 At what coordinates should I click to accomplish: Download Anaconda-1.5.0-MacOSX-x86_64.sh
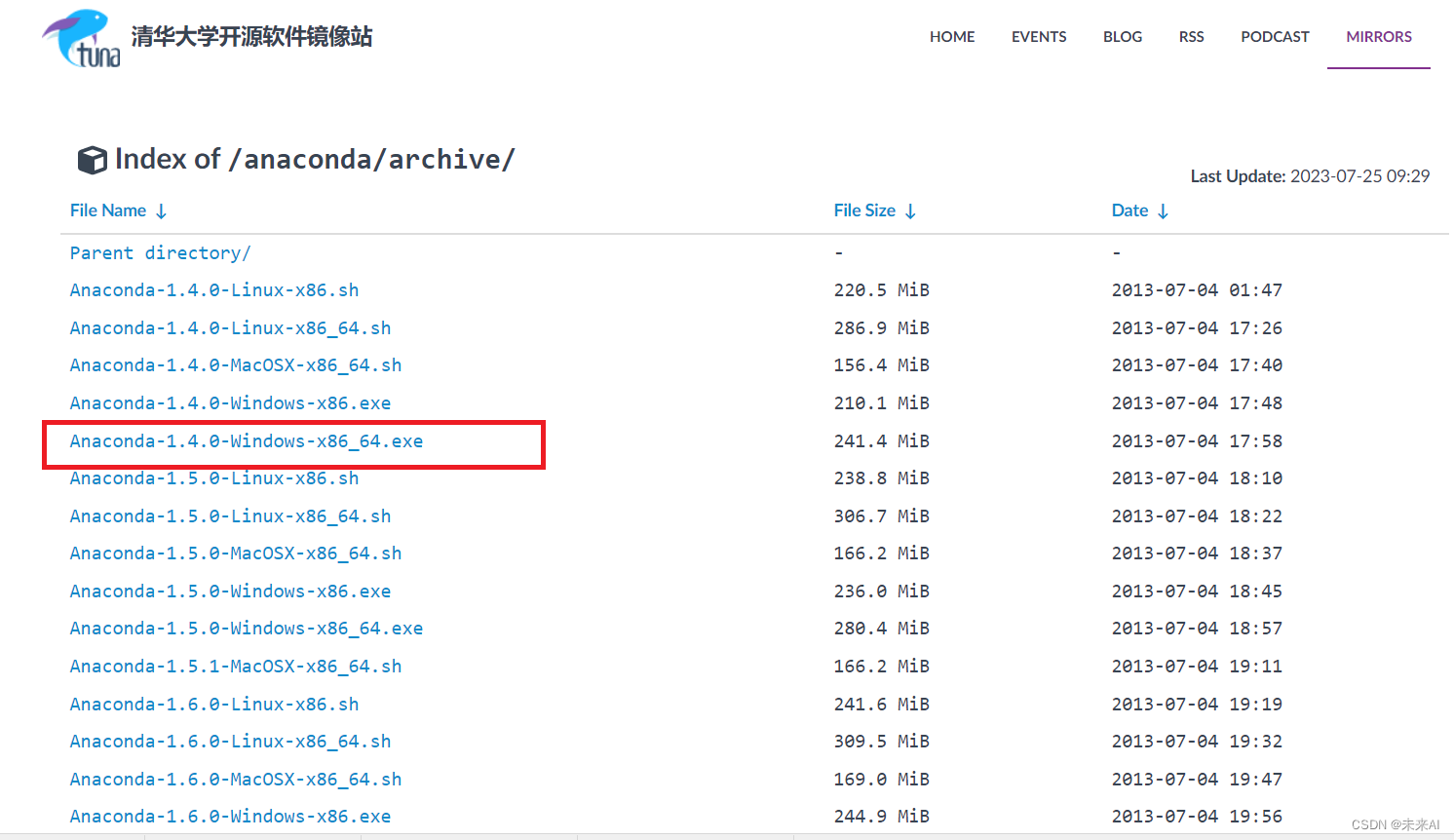236,554
